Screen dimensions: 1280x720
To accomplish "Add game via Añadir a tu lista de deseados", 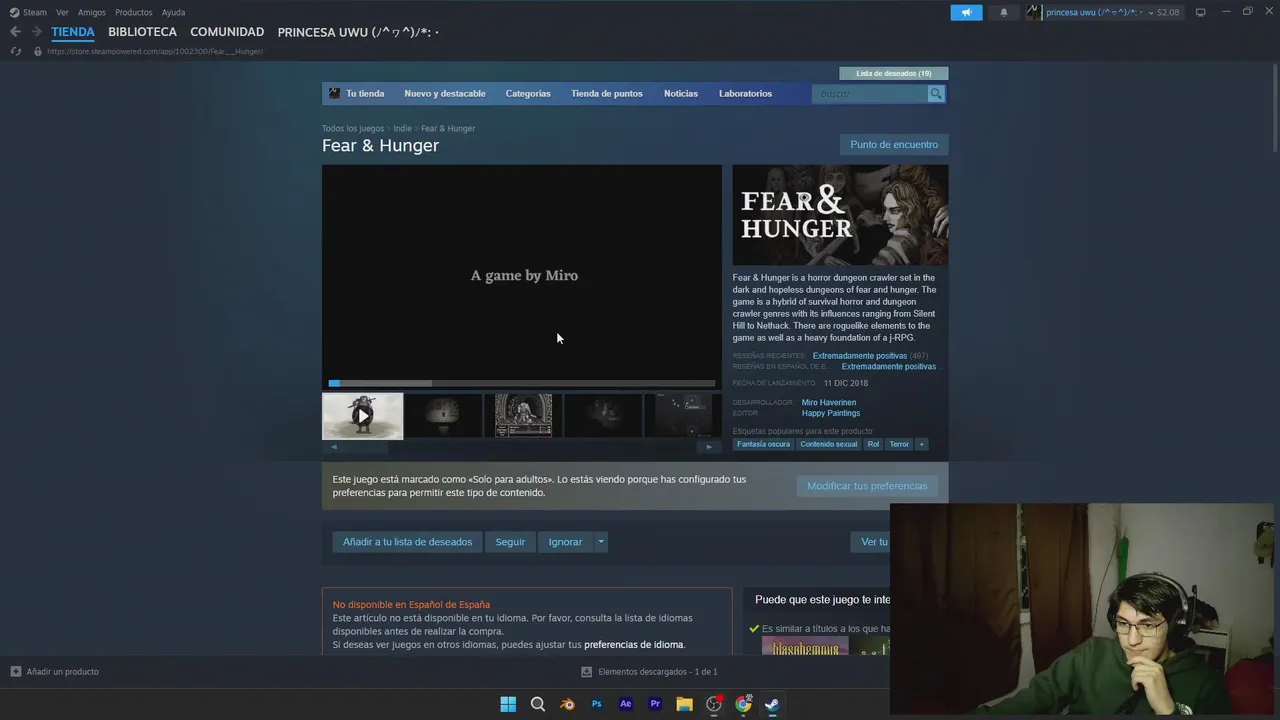I will tap(407, 542).
